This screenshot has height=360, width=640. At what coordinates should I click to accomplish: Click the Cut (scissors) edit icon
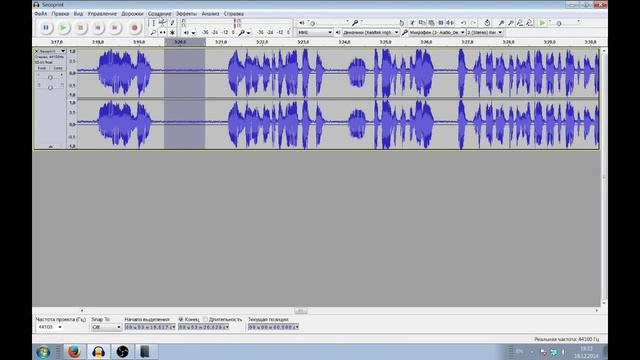[412, 23]
